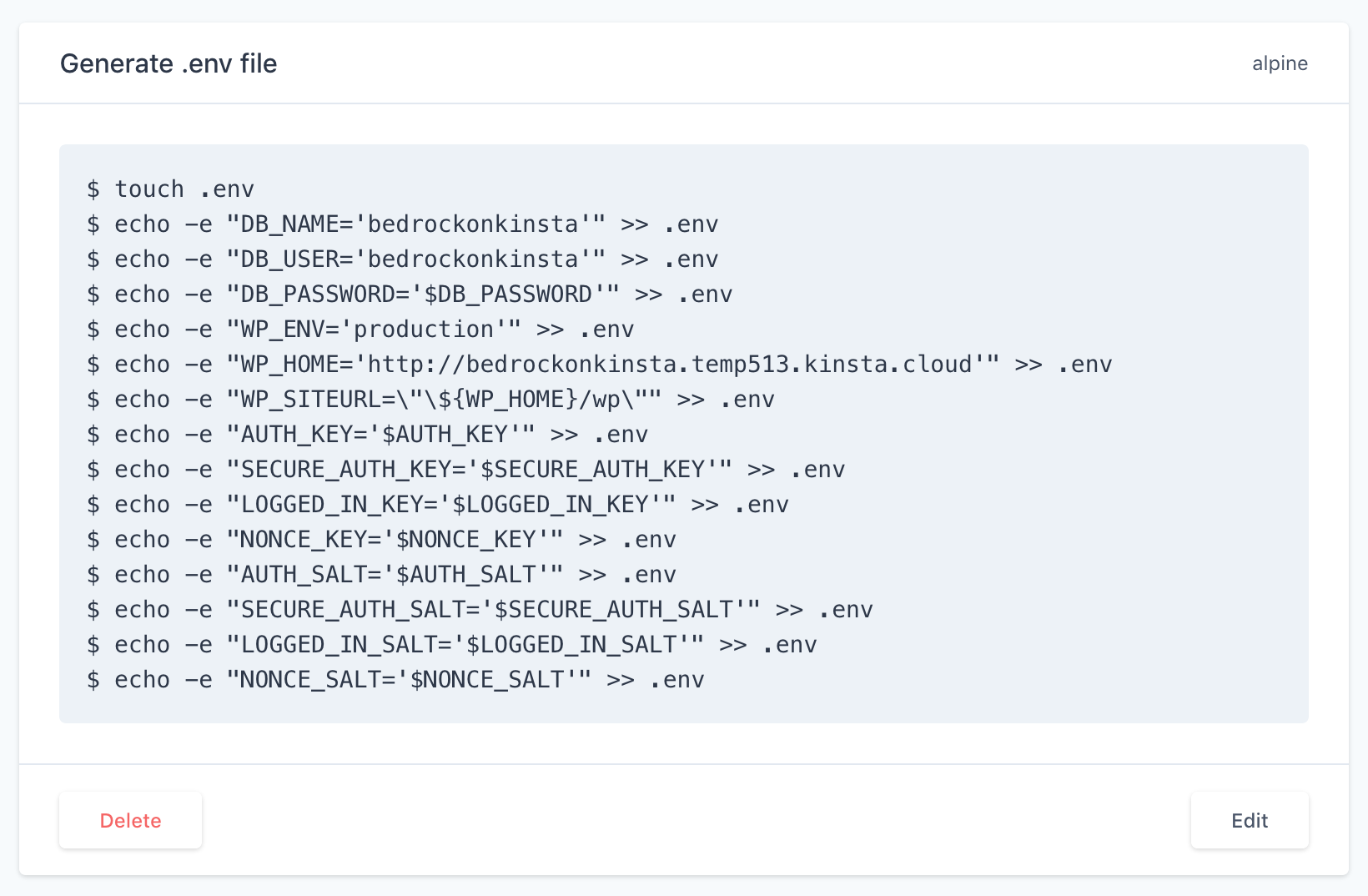Click the "touch .env" command line
Viewport: 1368px width, 896px height.
pos(184,189)
